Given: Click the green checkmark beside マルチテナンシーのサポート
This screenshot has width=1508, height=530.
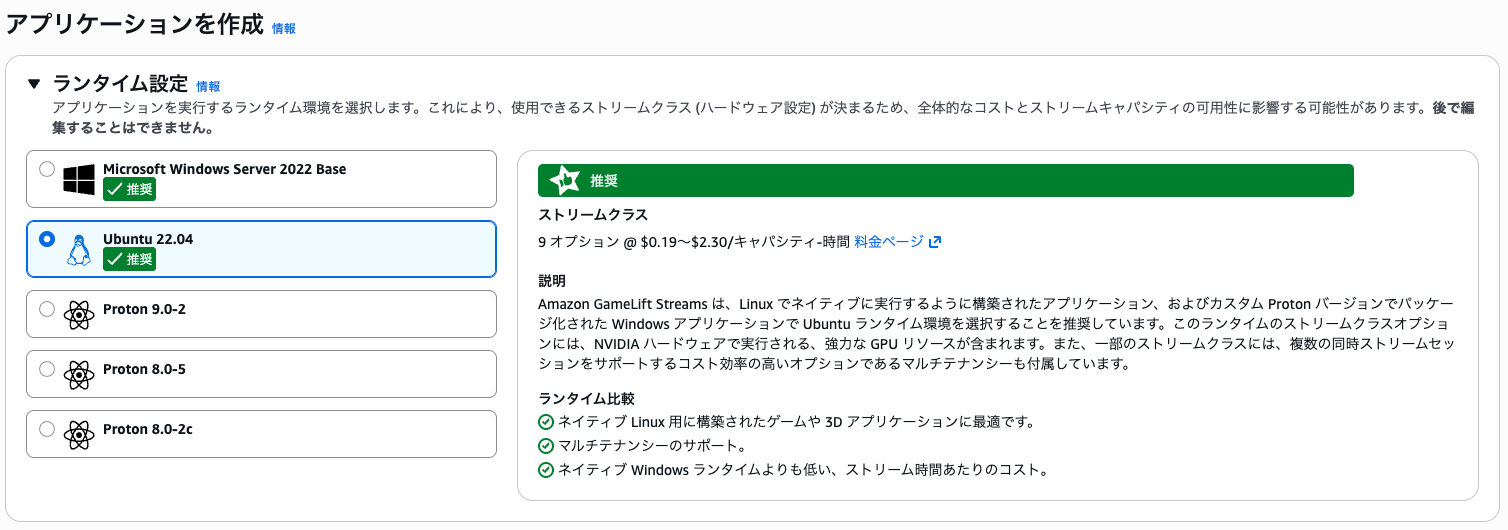Looking at the screenshot, I should click(546, 446).
